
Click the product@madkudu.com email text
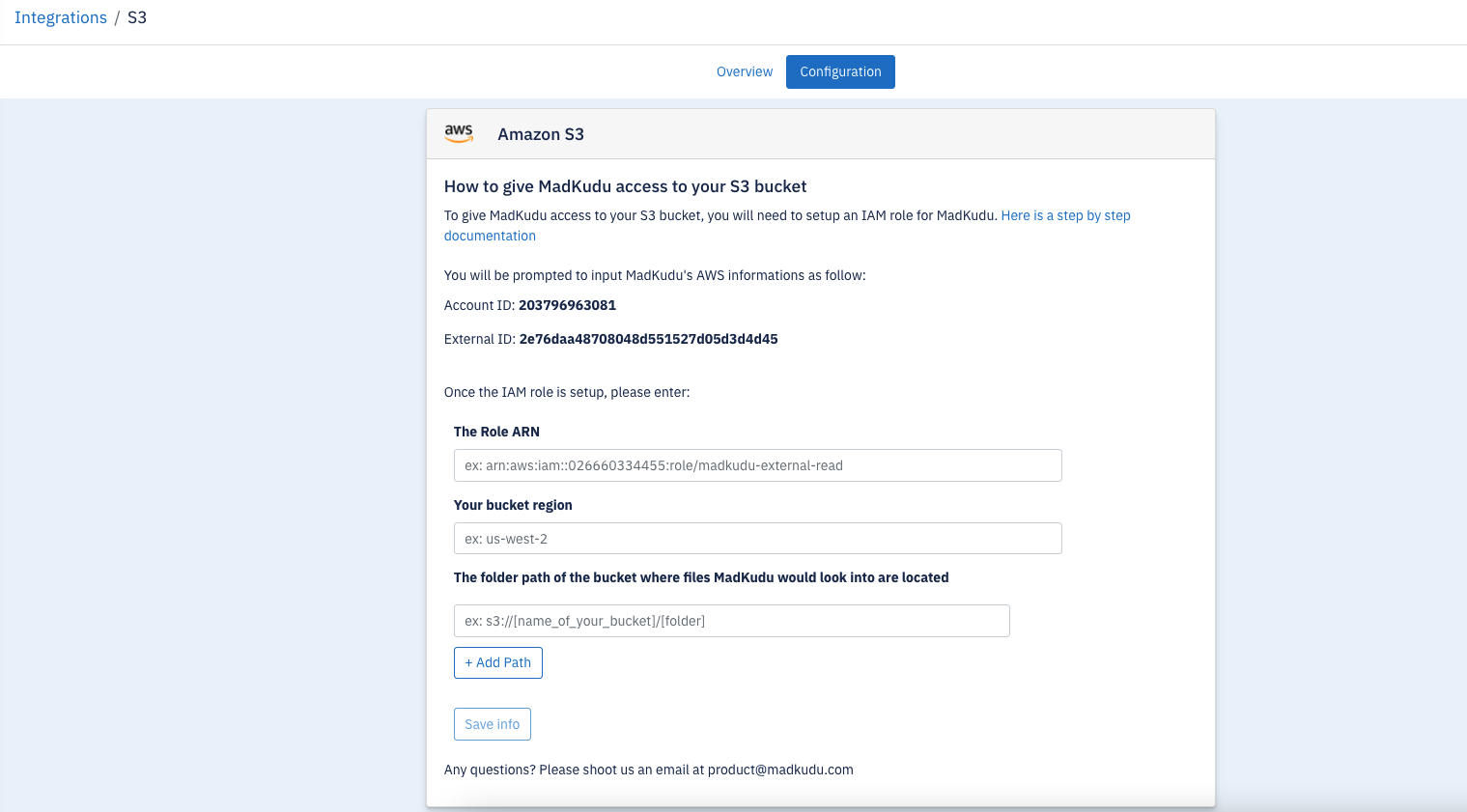(x=780, y=770)
